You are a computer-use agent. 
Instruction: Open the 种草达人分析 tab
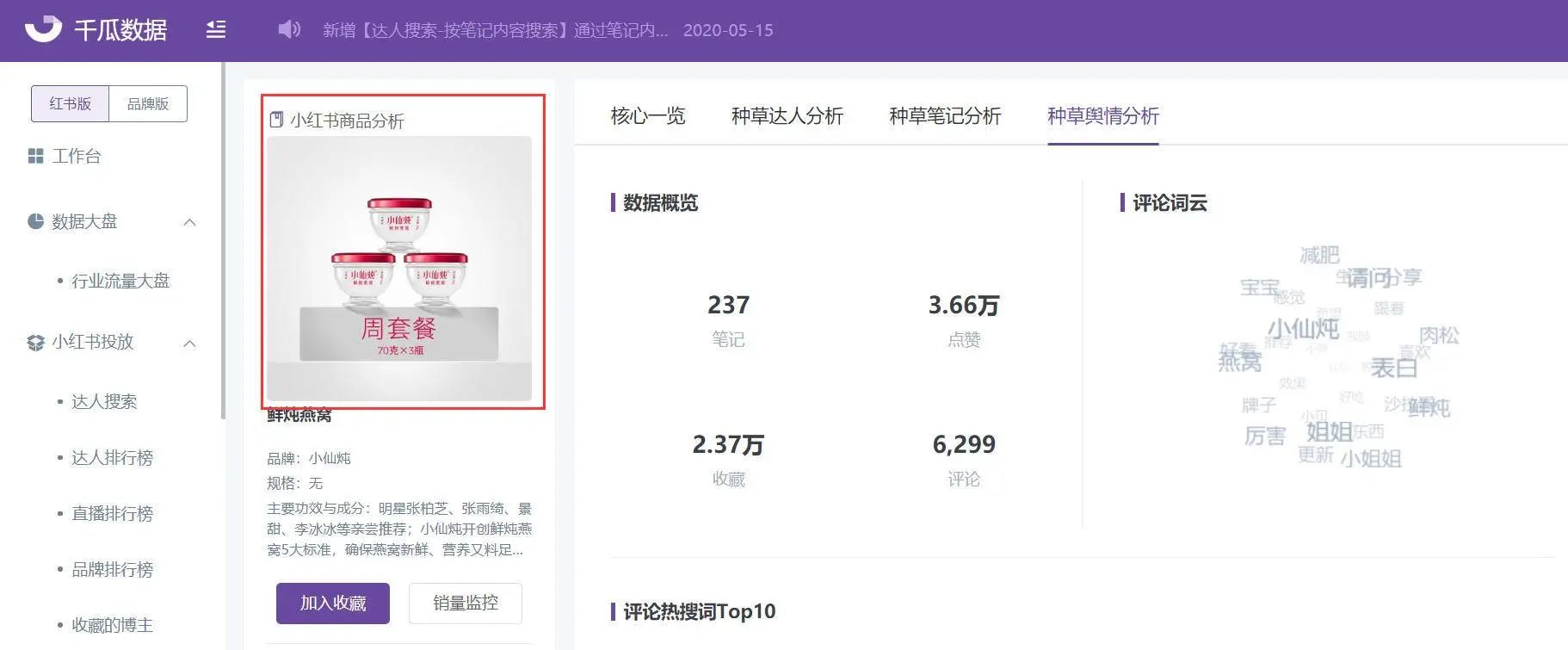[787, 115]
